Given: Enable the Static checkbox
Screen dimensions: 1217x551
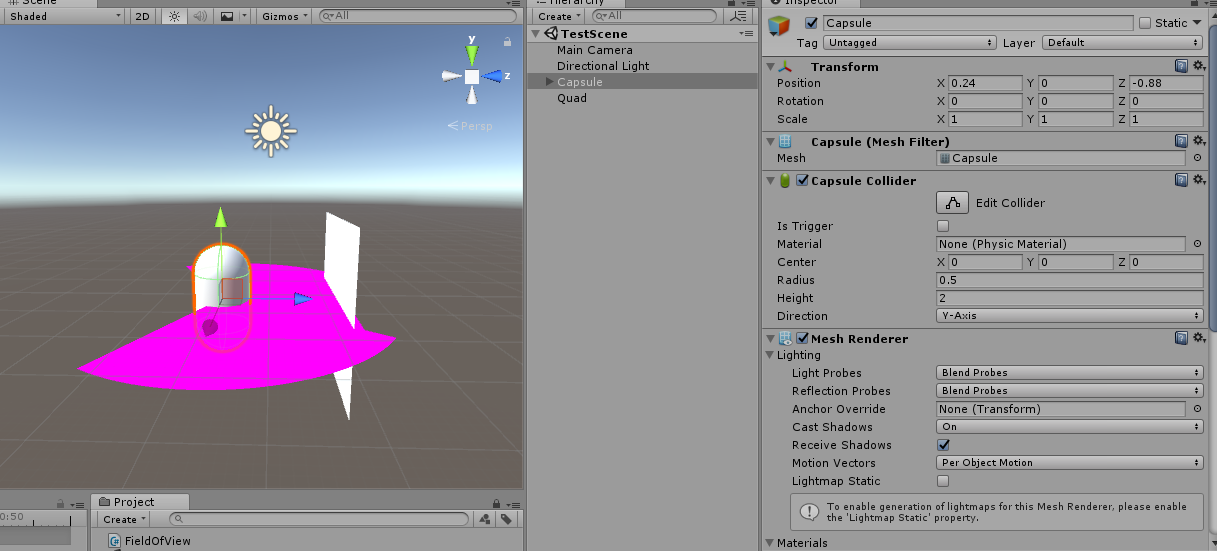Looking at the screenshot, I should coord(1145,23).
